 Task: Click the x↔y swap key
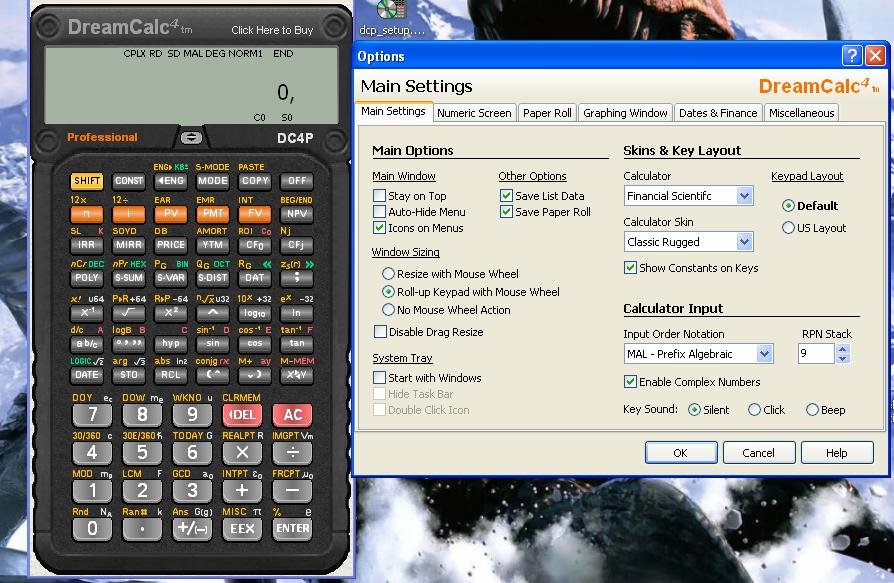pyautogui.click(x=296, y=374)
